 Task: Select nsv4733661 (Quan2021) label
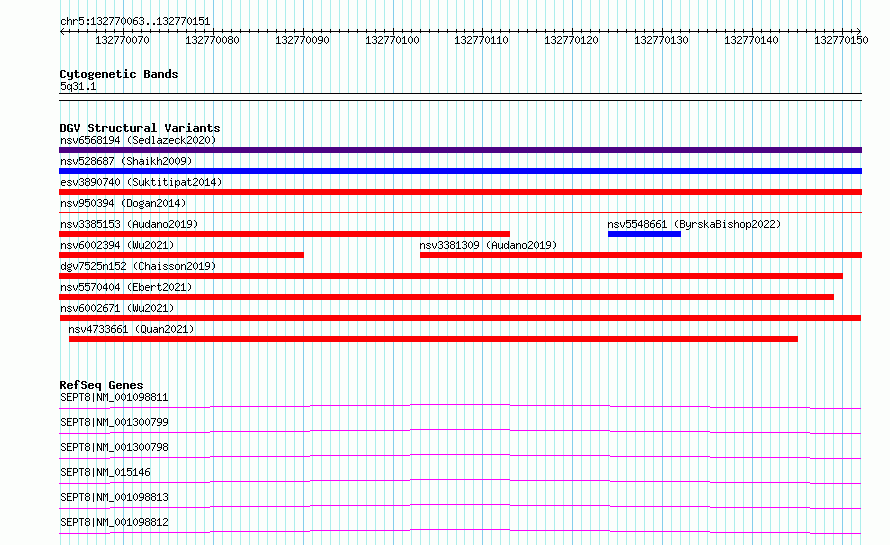click(131, 329)
